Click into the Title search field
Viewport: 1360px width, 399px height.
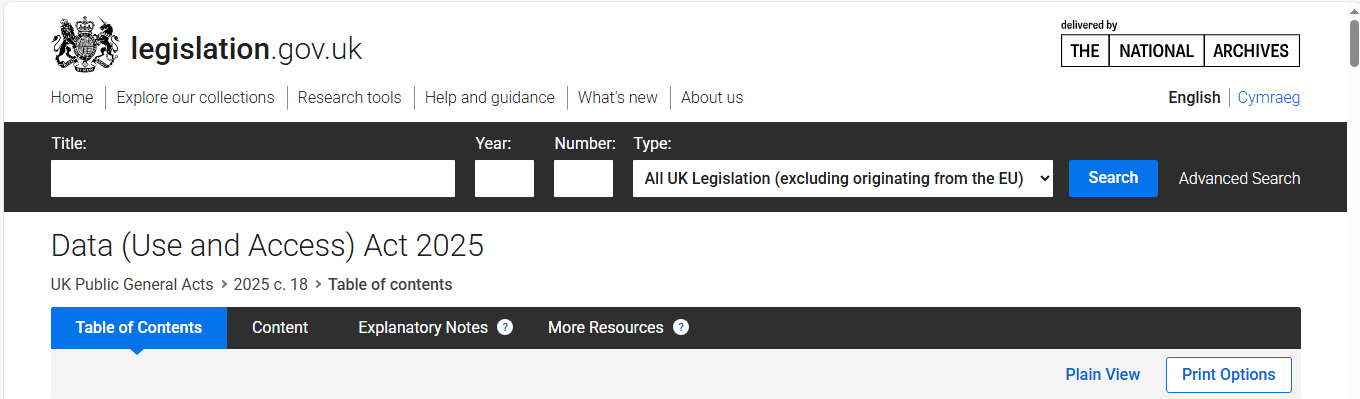(253, 178)
